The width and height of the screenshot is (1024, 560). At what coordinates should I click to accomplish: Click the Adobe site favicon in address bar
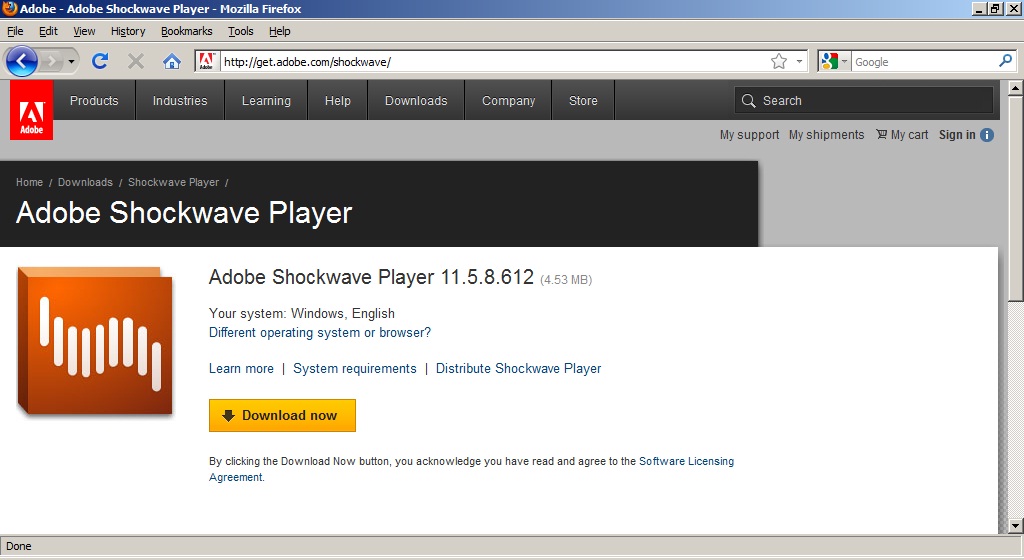pos(206,61)
